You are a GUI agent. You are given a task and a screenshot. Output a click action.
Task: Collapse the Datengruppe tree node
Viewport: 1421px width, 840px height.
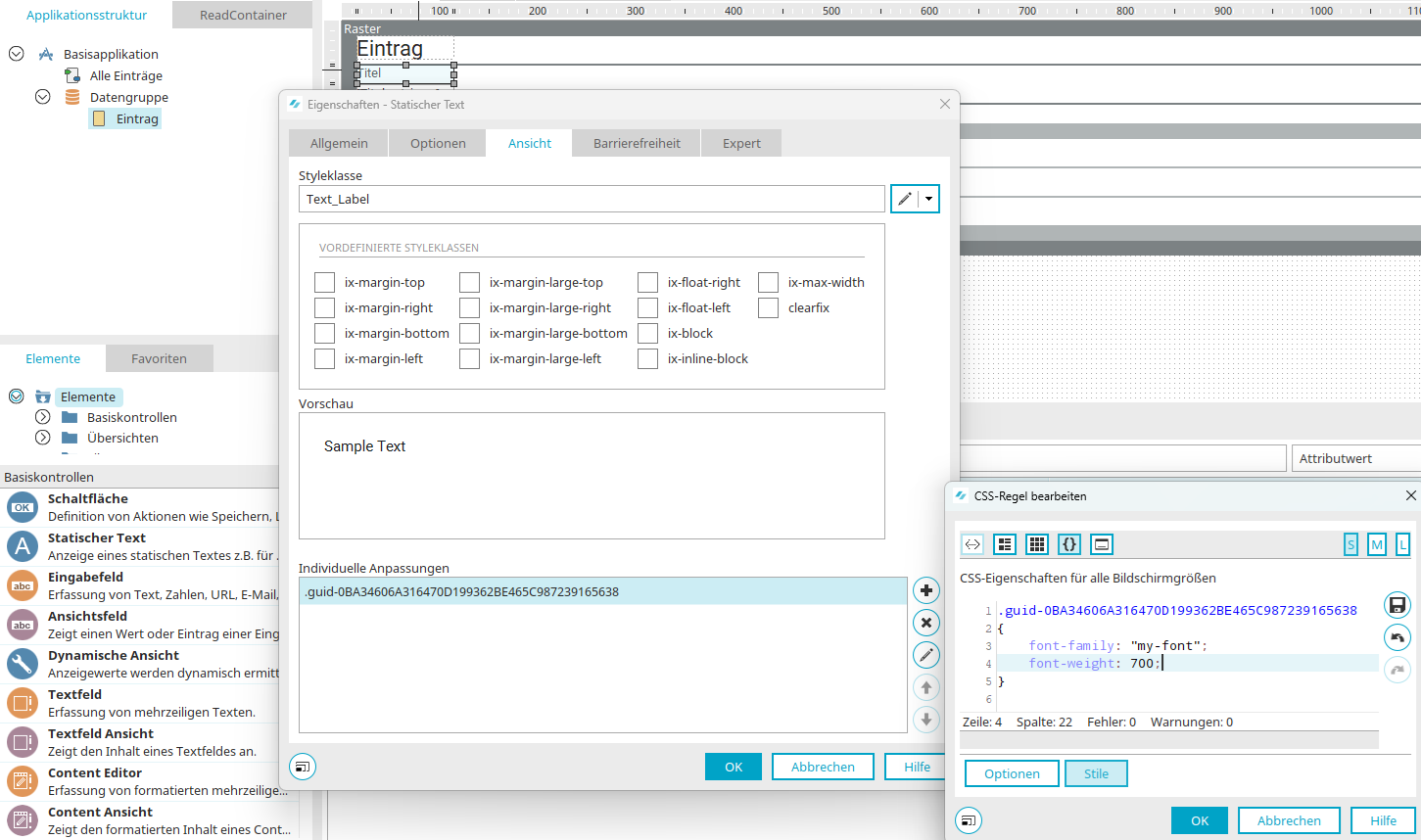(42, 97)
